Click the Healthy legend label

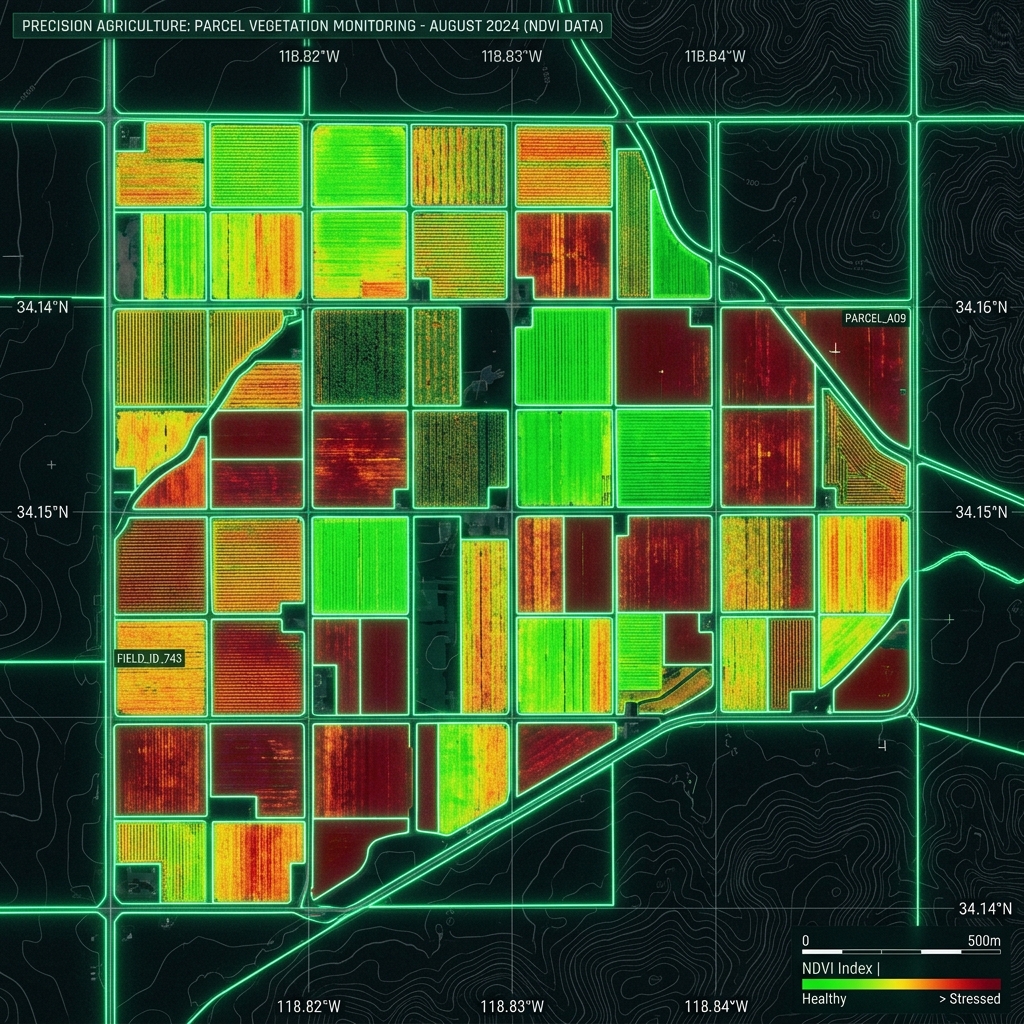point(824,999)
